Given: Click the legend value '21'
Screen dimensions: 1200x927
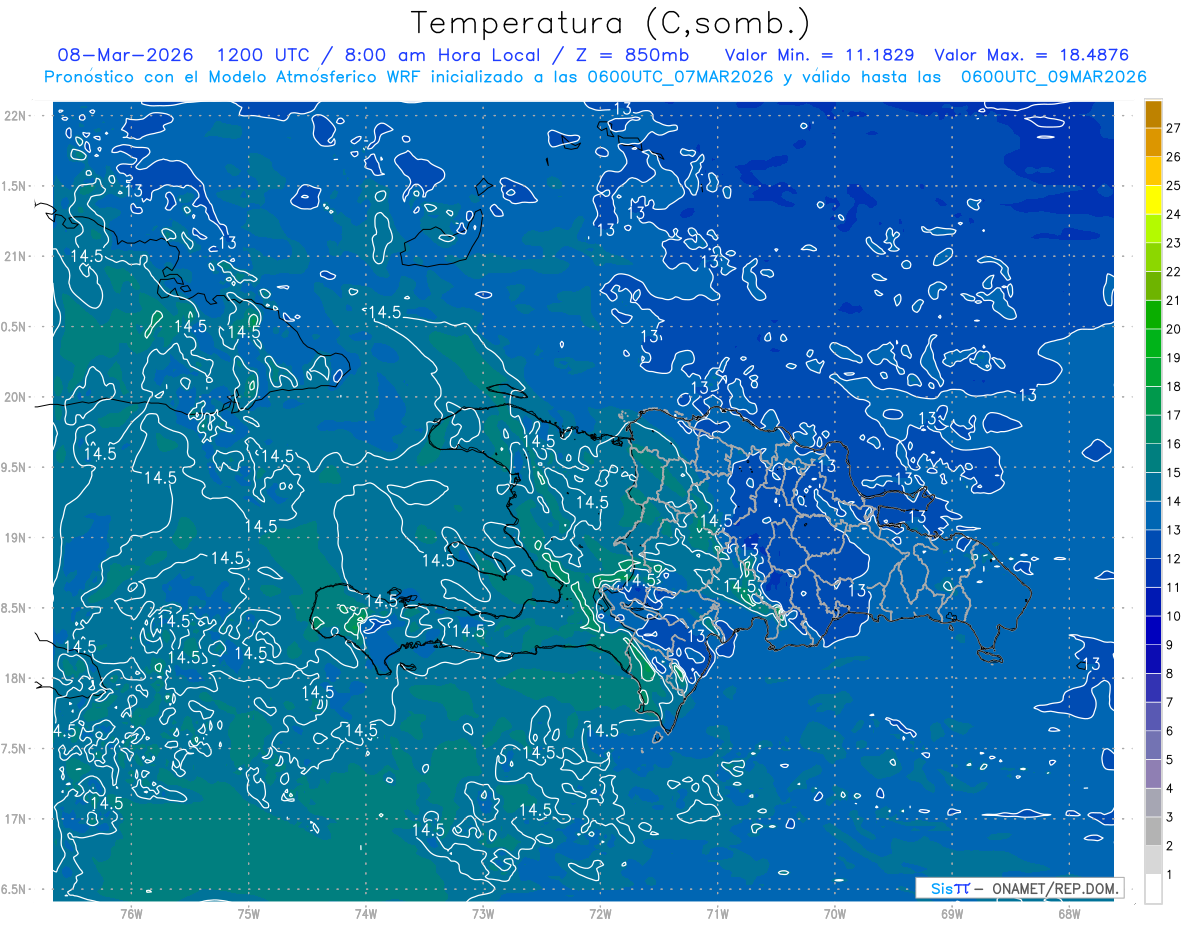Looking at the screenshot, I should point(1174,300).
